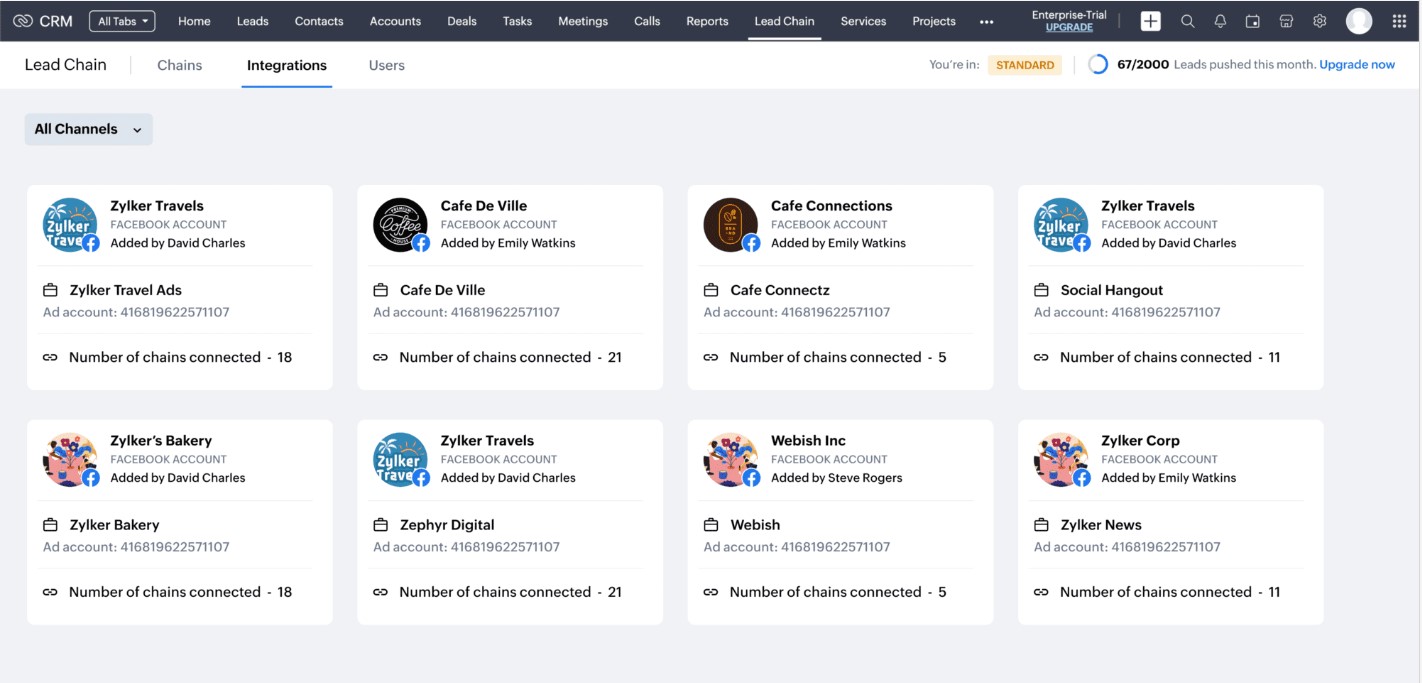Click the briefcase icon beside Cafe De Ville
The height and width of the screenshot is (683, 1422).
[x=380, y=290]
